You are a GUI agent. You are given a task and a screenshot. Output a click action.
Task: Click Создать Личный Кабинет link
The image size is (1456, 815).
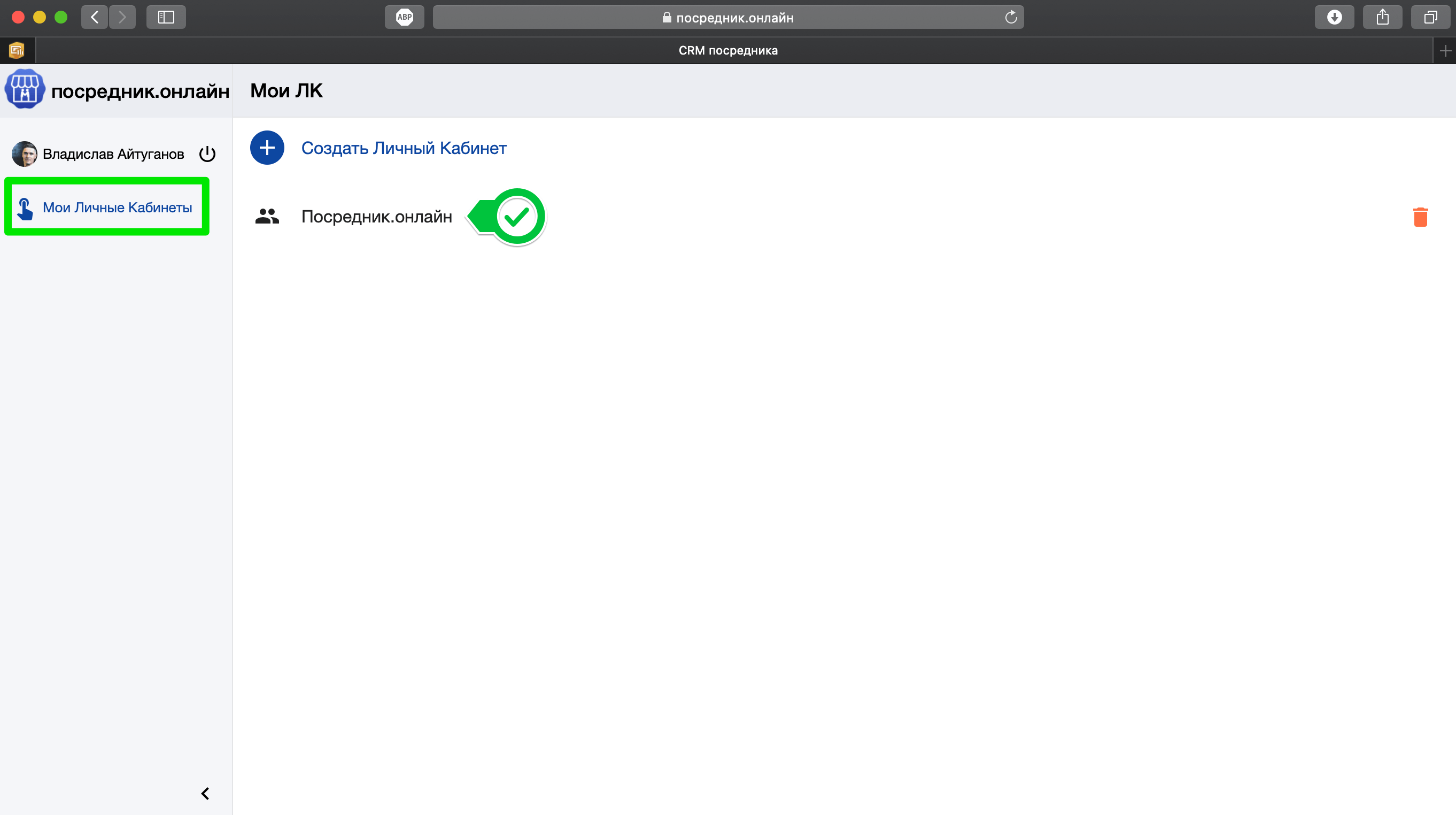point(404,148)
